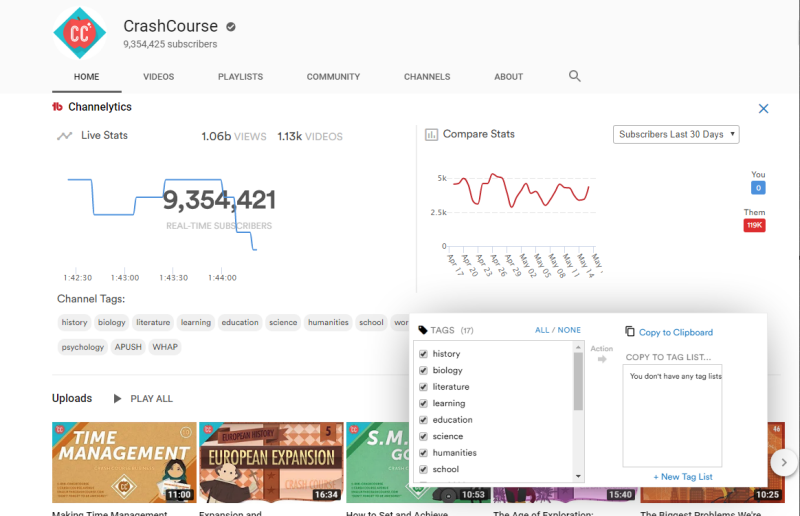Click the TAGS label tag icon
800x516 pixels.
[x=422, y=330]
